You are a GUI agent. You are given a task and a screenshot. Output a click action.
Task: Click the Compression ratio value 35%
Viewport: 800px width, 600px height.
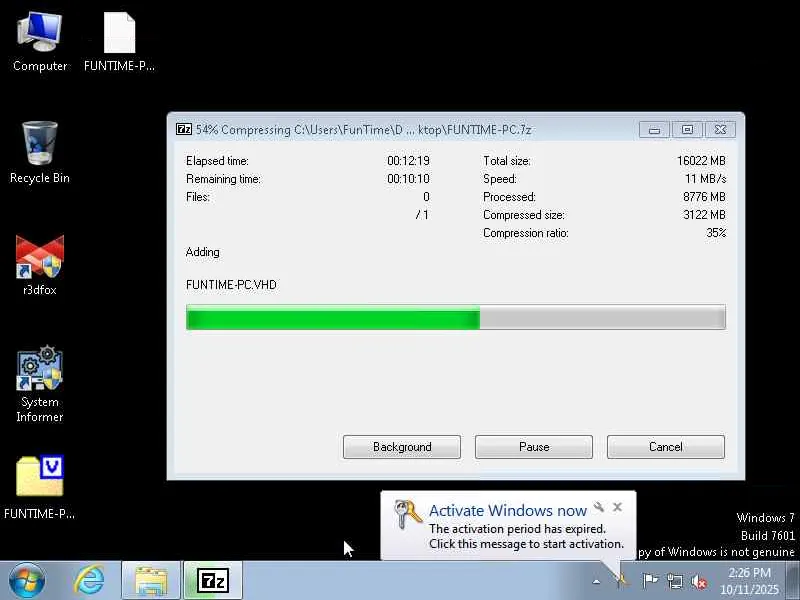tap(716, 233)
